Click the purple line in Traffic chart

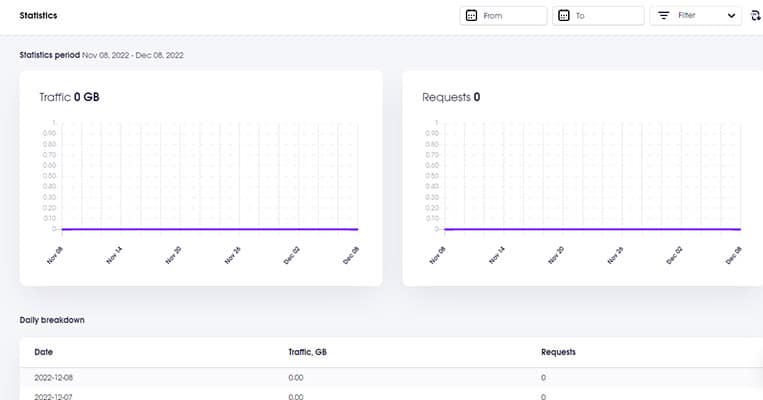pyautogui.click(x=200, y=229)
